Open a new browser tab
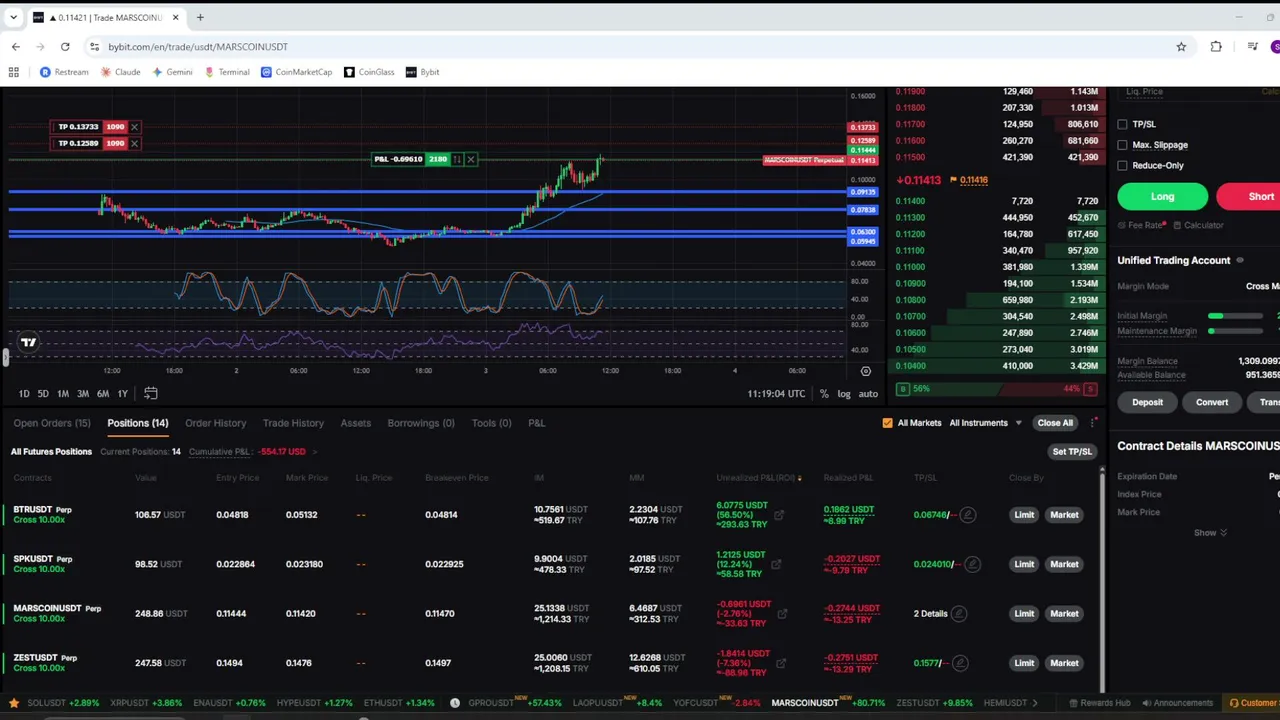 tap(200, 17)
